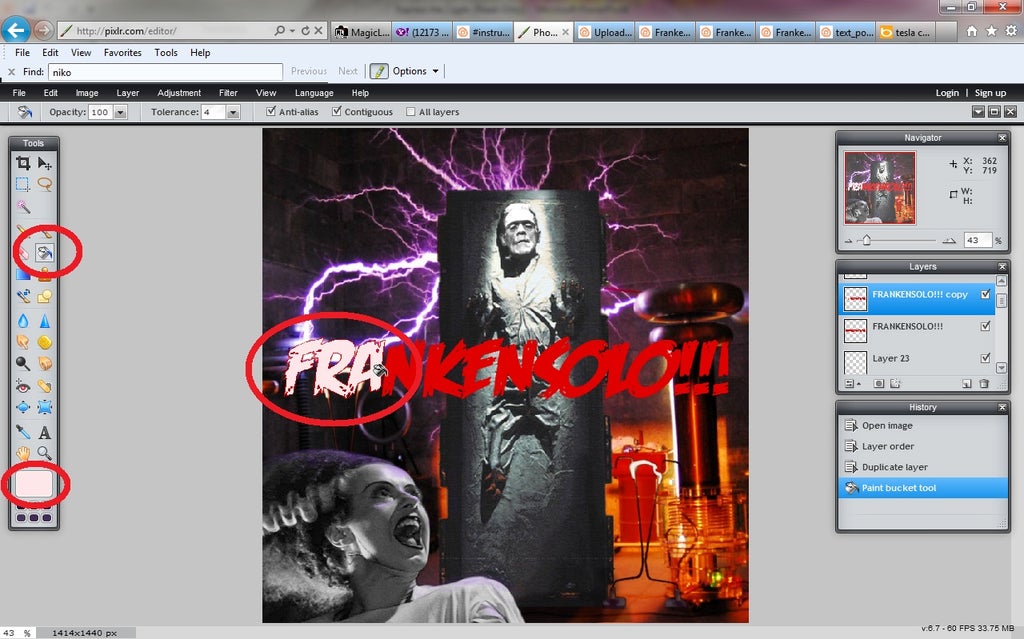Click the Sign up link
The image size is (1024, 639).
(x=990, y=93)
